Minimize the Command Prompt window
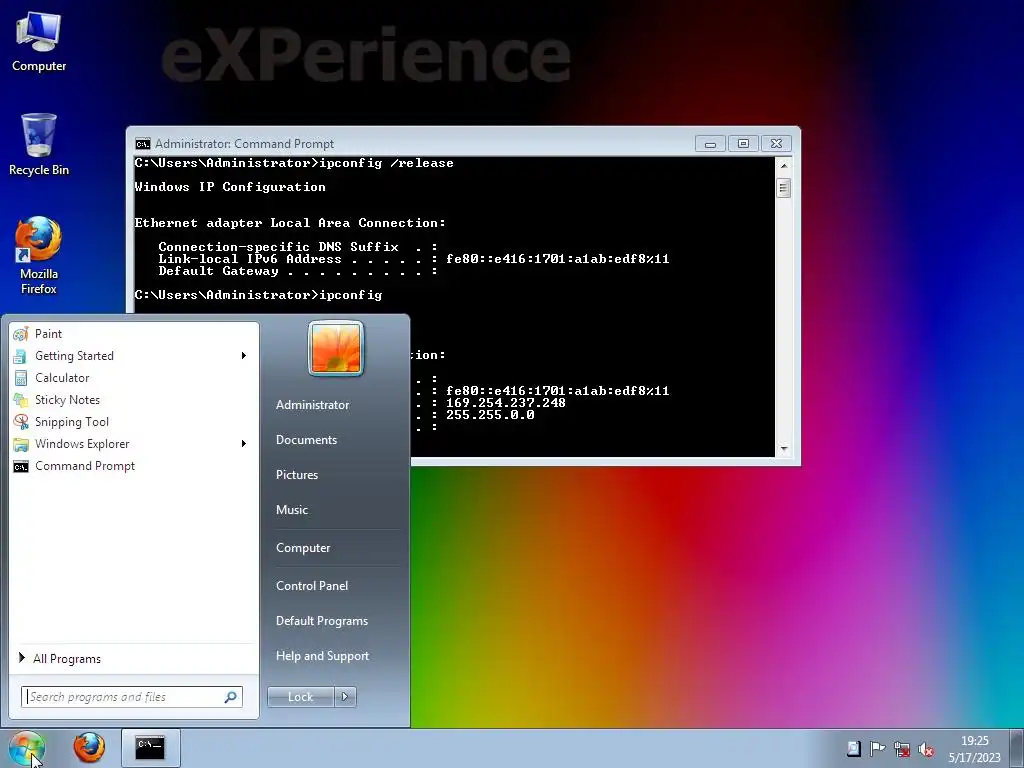1024x768 pixels. click(710, 144)
